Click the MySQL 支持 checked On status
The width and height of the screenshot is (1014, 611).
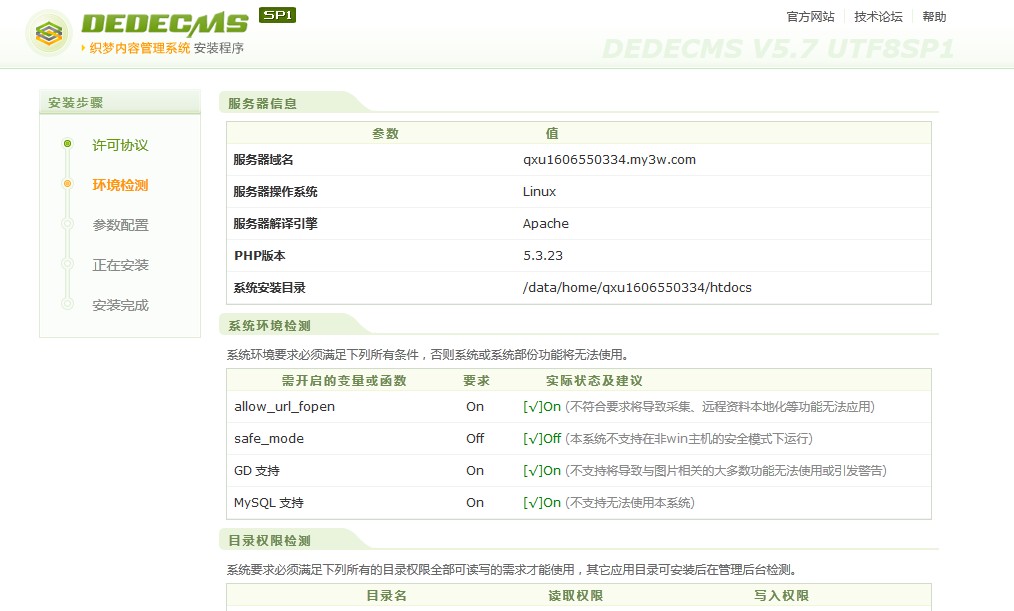[542, 503]
